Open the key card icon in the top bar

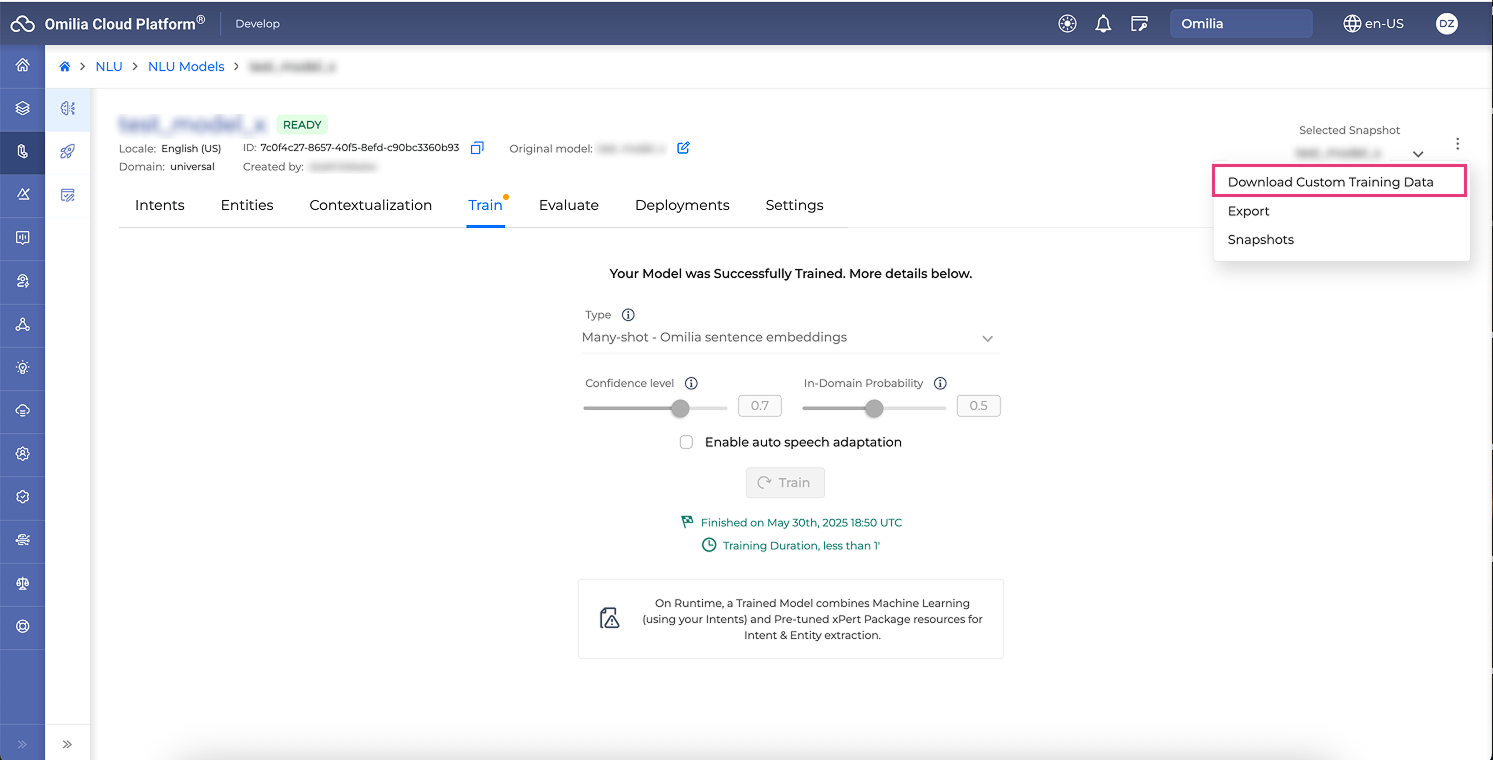coord(1139,24)
